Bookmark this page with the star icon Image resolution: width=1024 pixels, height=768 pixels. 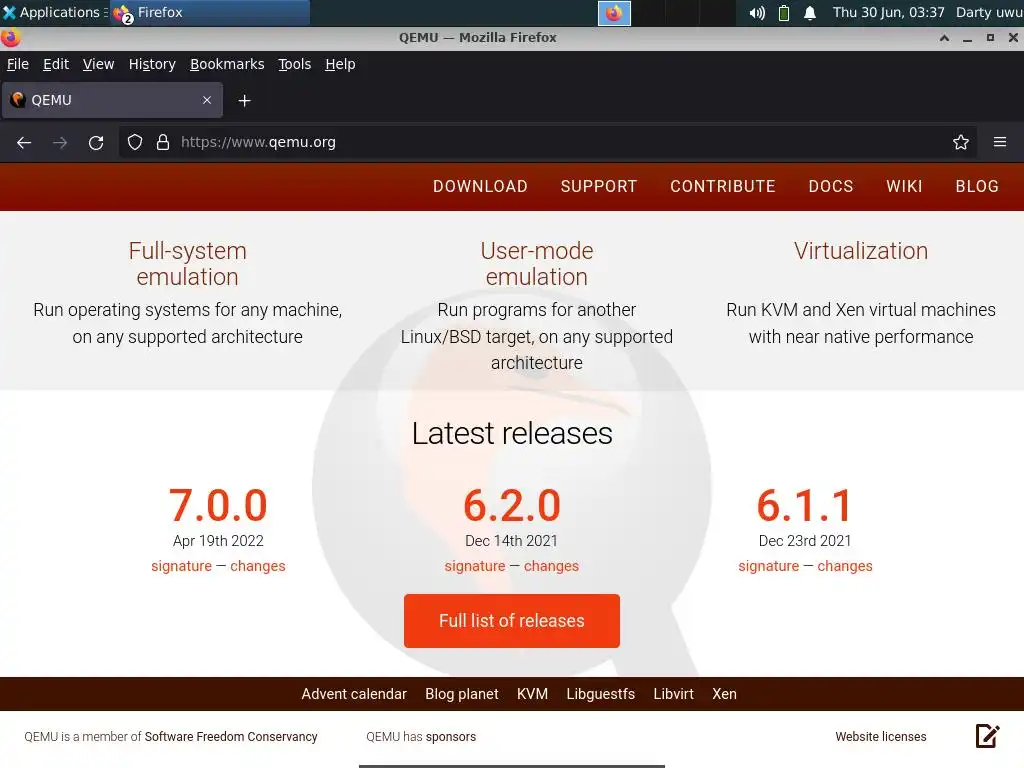coord(961,142)
